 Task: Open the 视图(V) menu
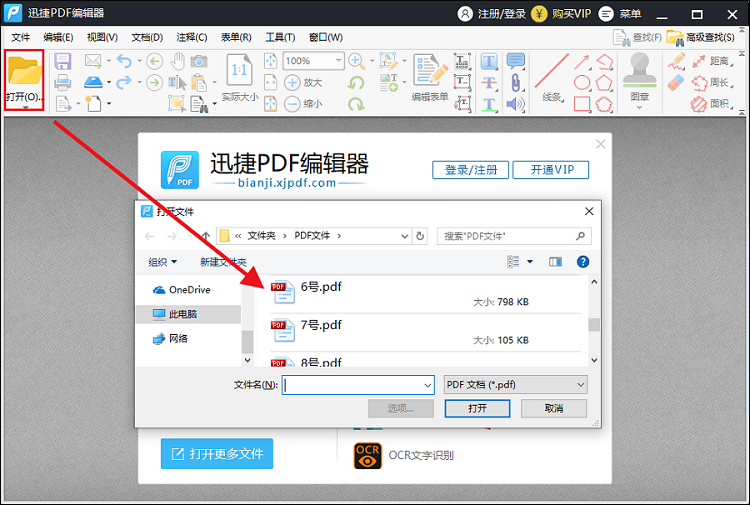[102, 37]
